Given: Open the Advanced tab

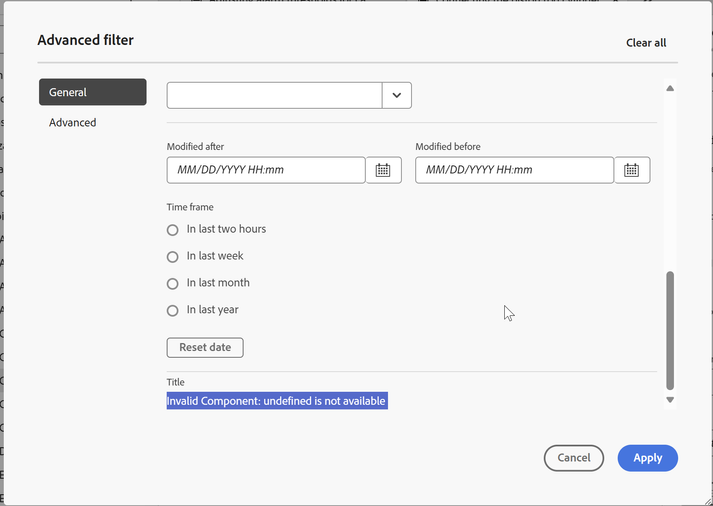Looking at the screenshot, I should pyautogui.click(x=73, y=122).
